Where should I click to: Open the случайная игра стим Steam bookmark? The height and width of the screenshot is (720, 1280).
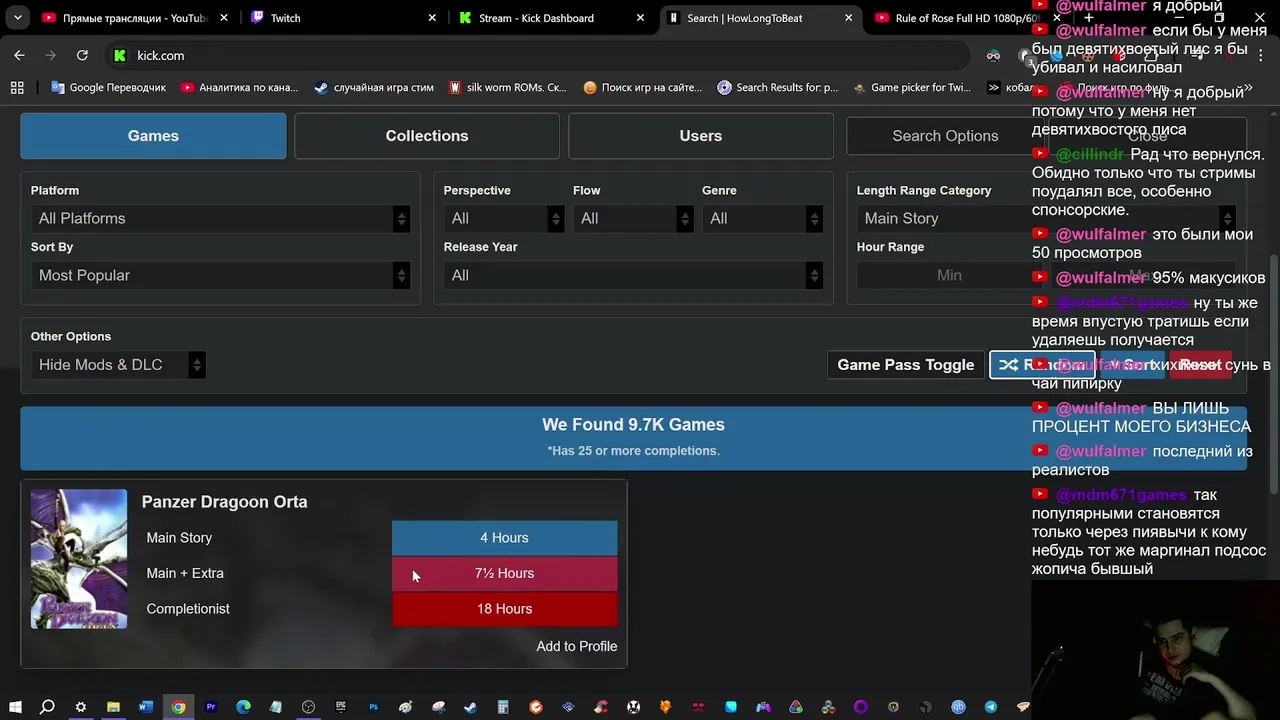click(374, 87)
